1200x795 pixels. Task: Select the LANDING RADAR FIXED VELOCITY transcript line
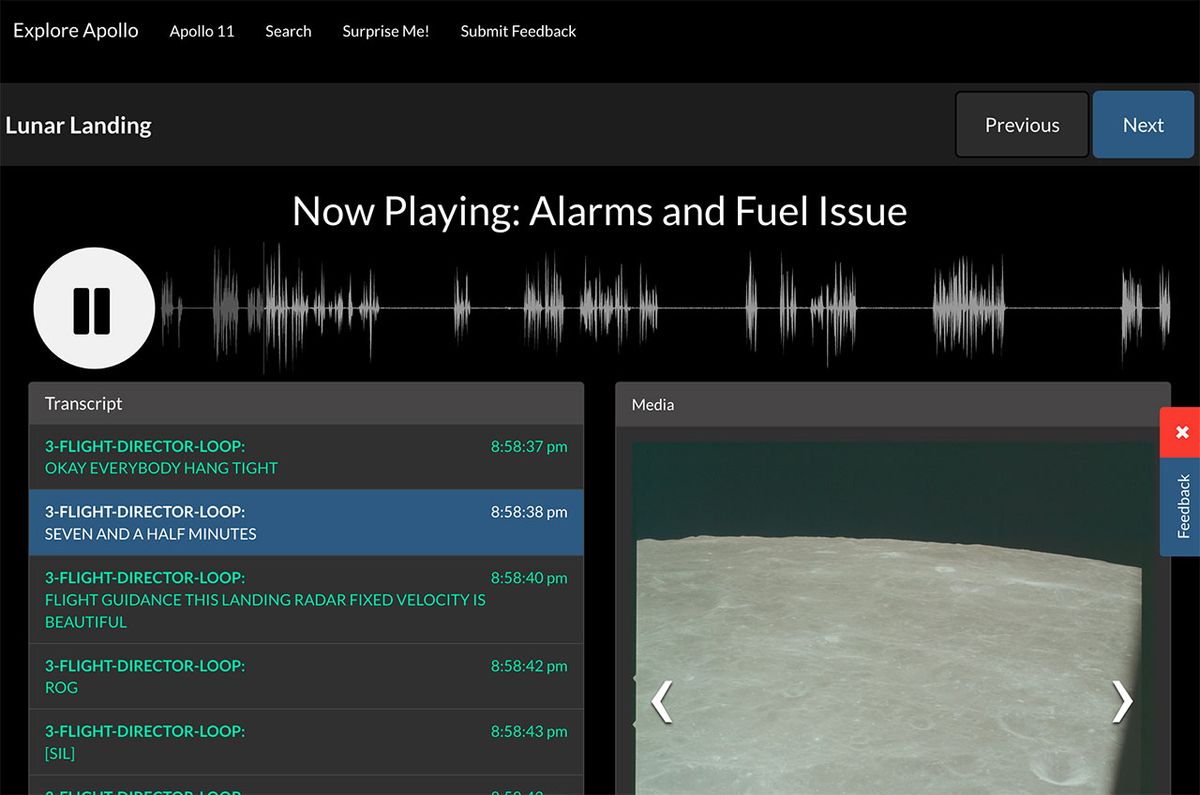click(306, 600)
